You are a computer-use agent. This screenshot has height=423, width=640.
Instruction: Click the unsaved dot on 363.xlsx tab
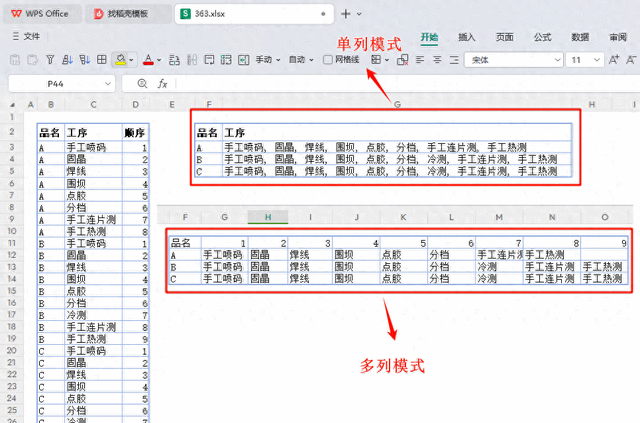(x=323, y=14)
